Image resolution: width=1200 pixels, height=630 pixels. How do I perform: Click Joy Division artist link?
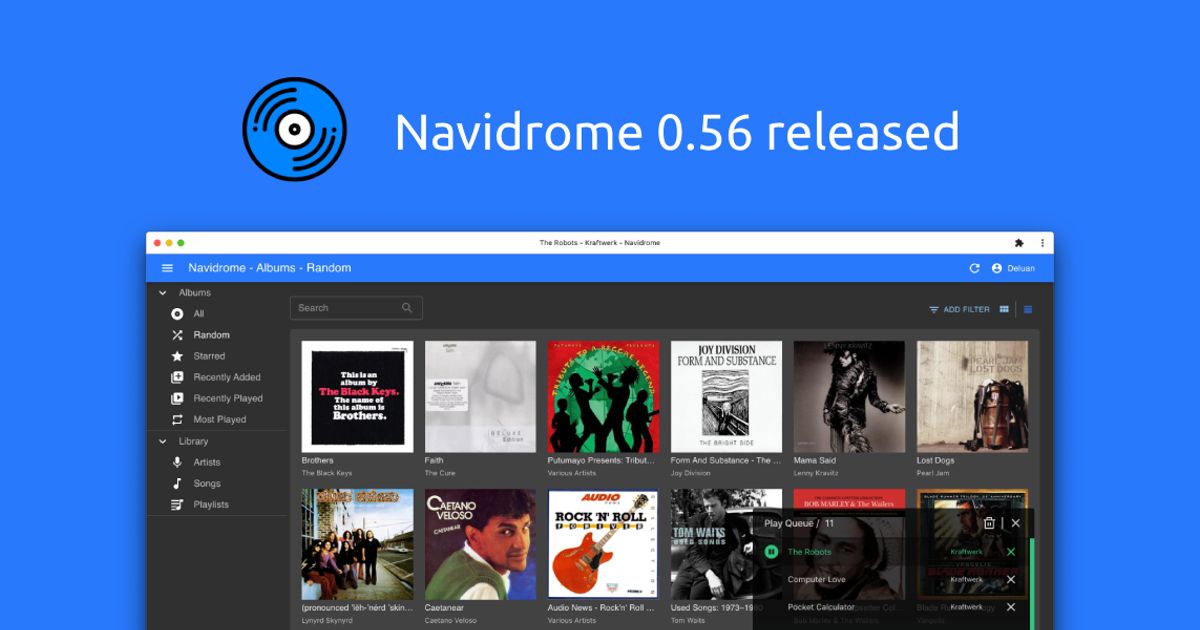pyautogui.click(x=691, y=473)
